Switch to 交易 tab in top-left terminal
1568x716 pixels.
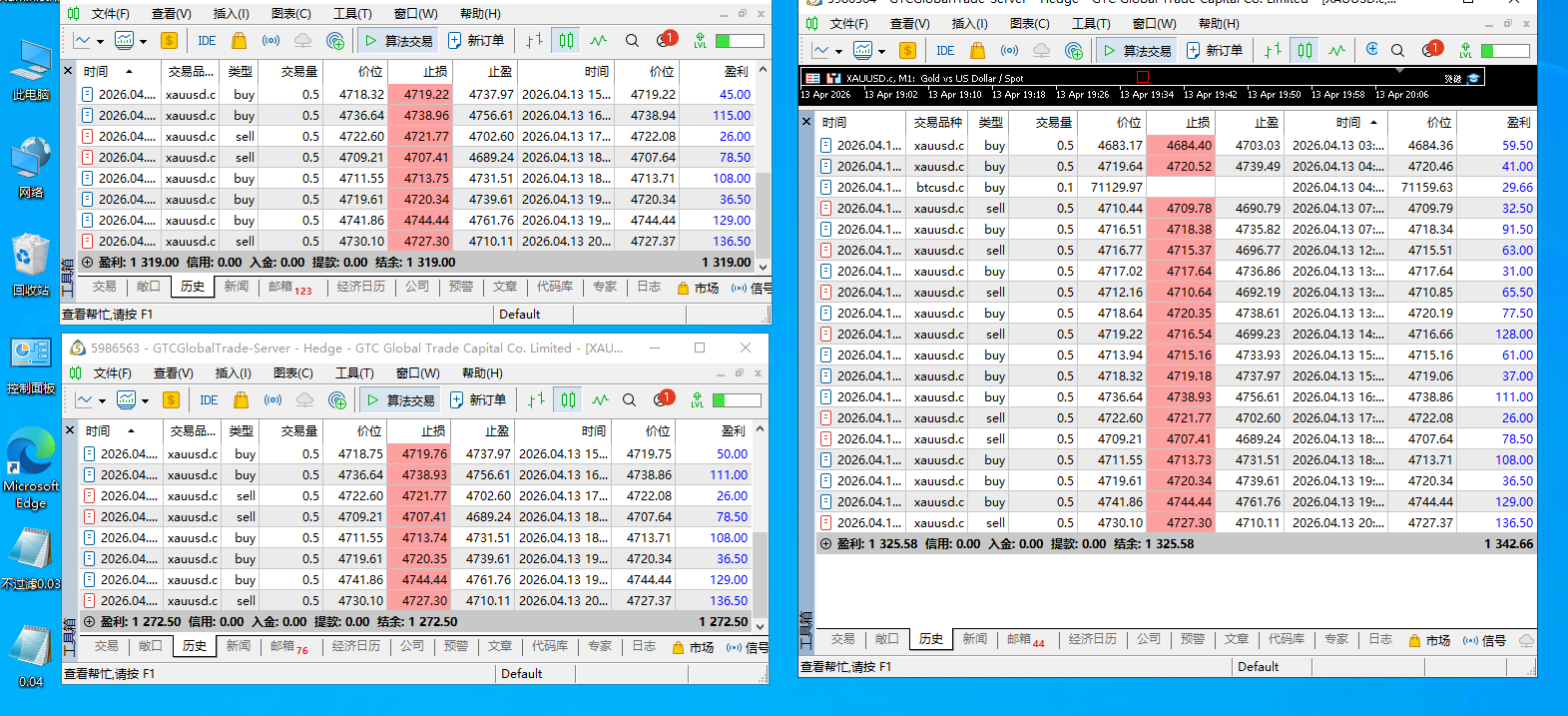(105, 287)
